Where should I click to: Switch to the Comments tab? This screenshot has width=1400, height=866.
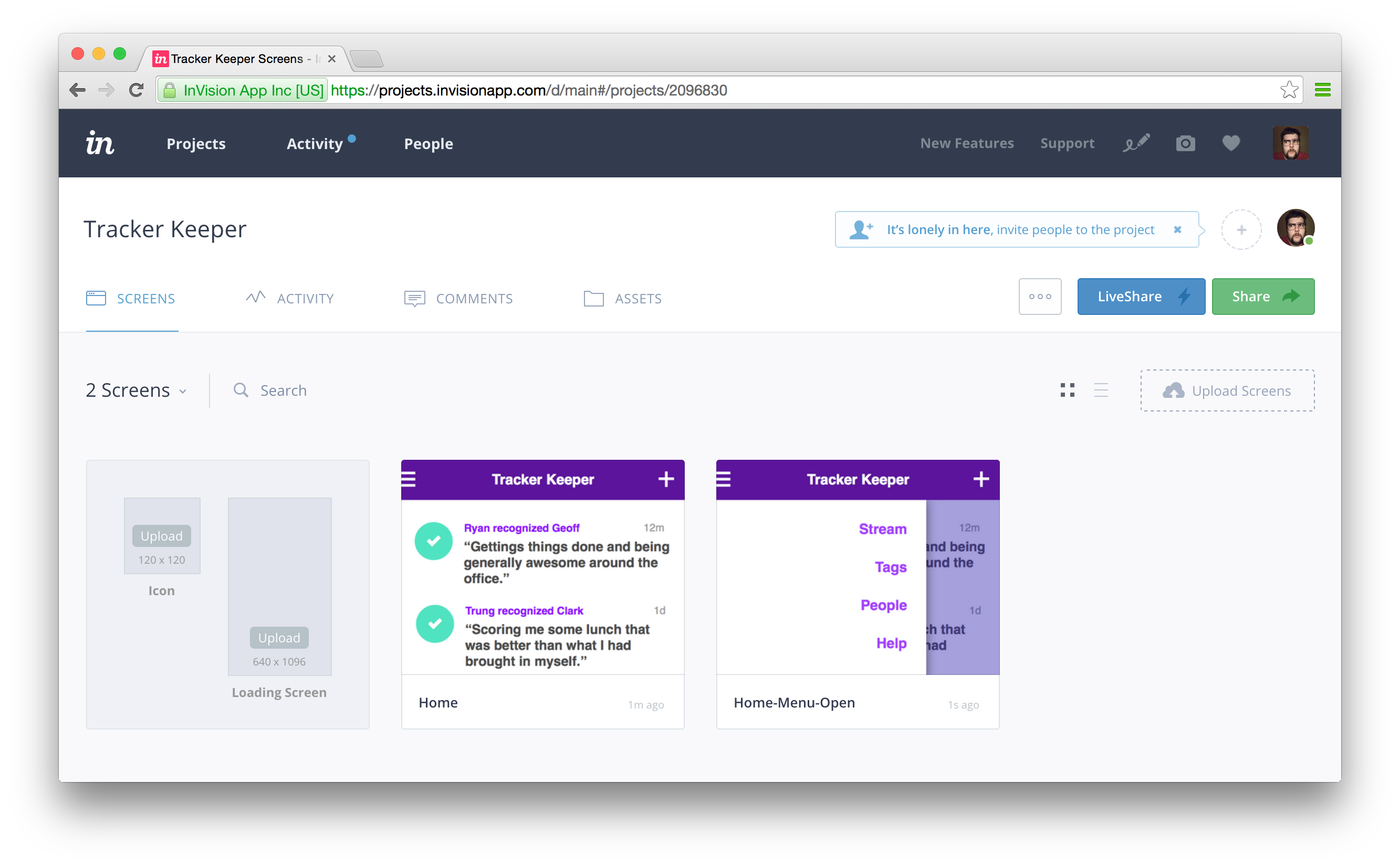point(458,299)
